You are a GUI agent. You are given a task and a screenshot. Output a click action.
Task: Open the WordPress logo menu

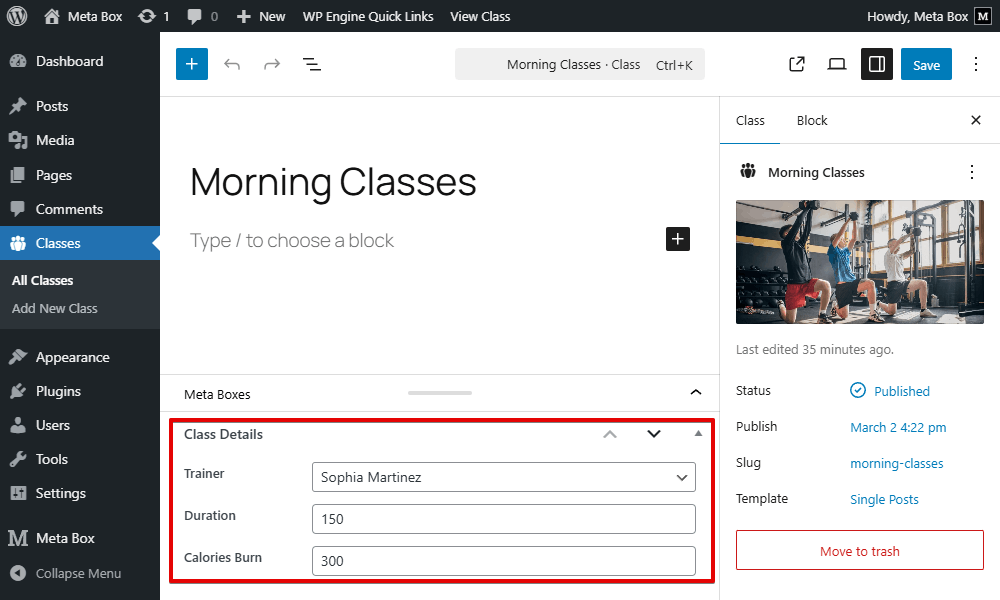17,16
